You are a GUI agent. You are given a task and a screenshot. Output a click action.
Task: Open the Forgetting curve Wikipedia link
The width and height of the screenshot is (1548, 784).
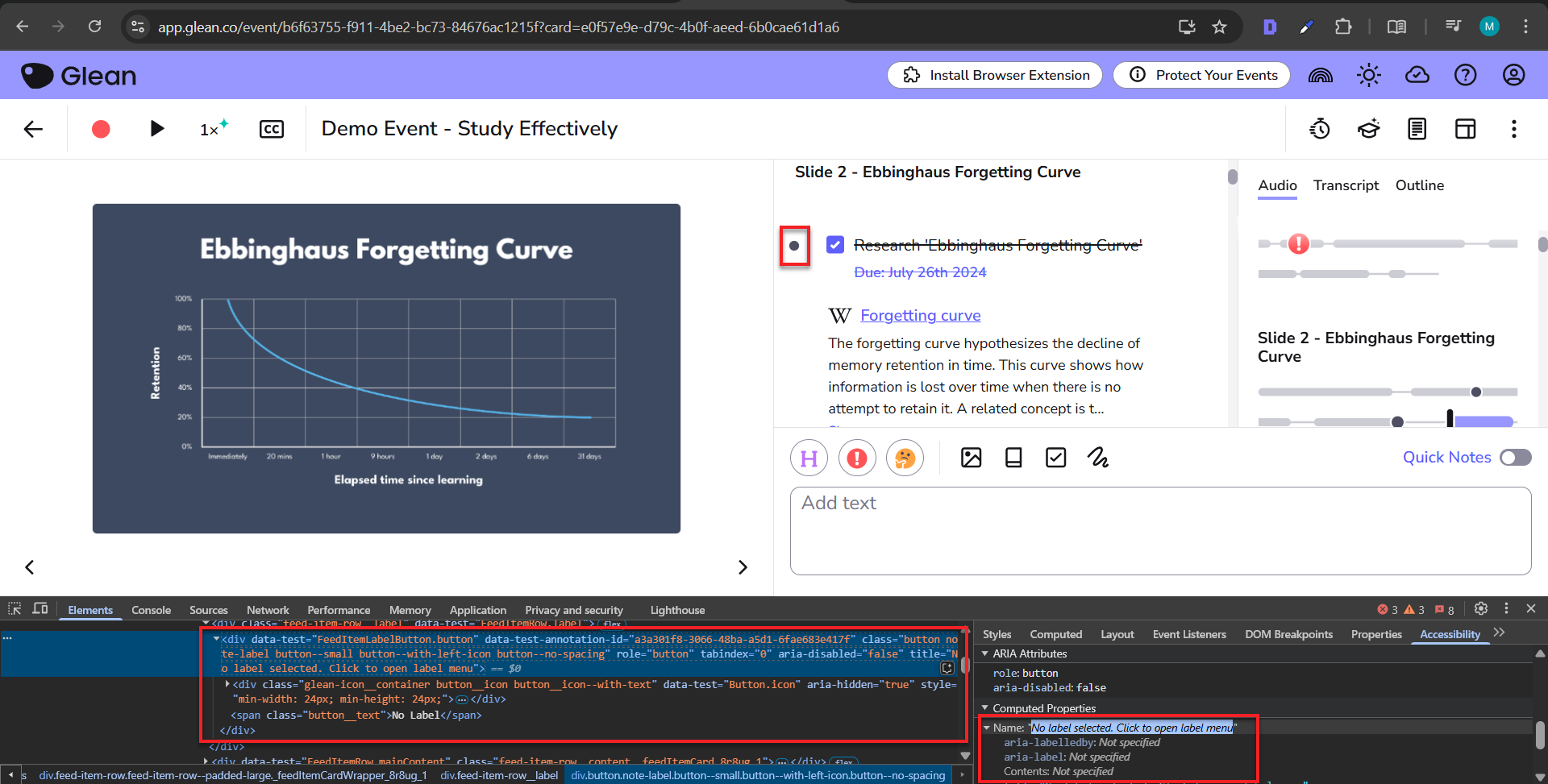[x=920, y=315]
